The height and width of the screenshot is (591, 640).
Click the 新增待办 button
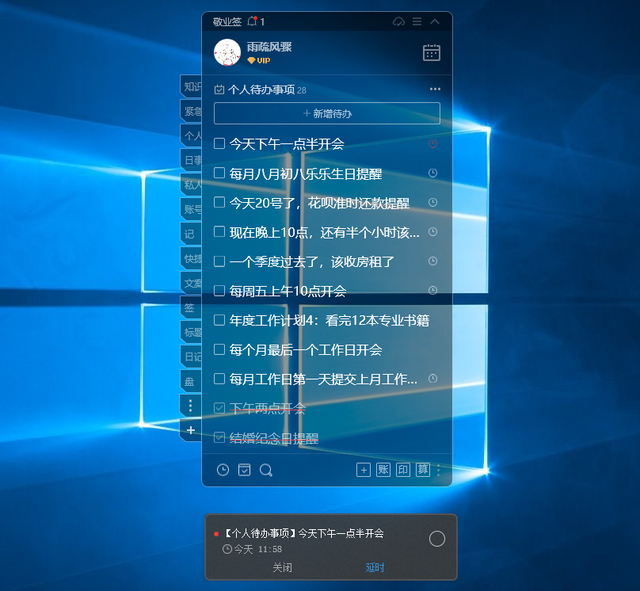[327, 113]
